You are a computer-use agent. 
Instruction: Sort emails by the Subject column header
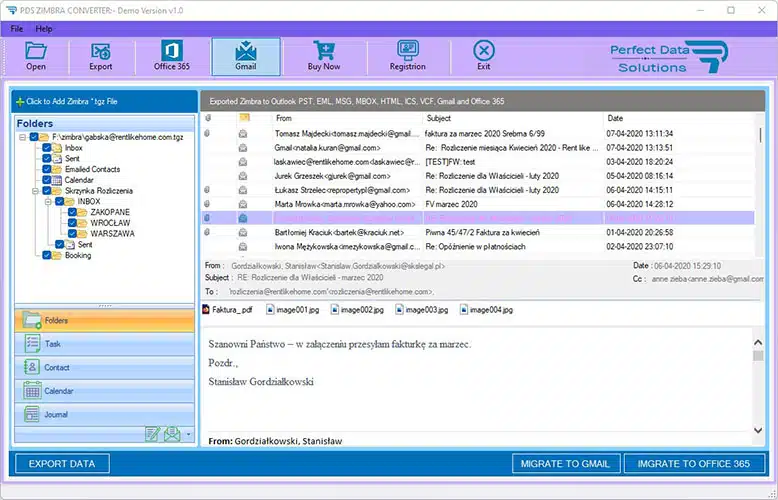(513, 118)
